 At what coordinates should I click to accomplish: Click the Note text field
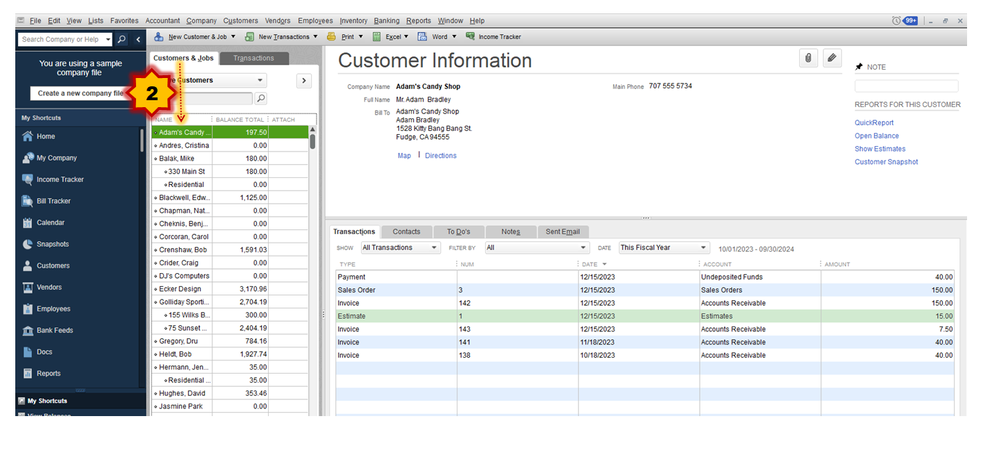(906, 86)
